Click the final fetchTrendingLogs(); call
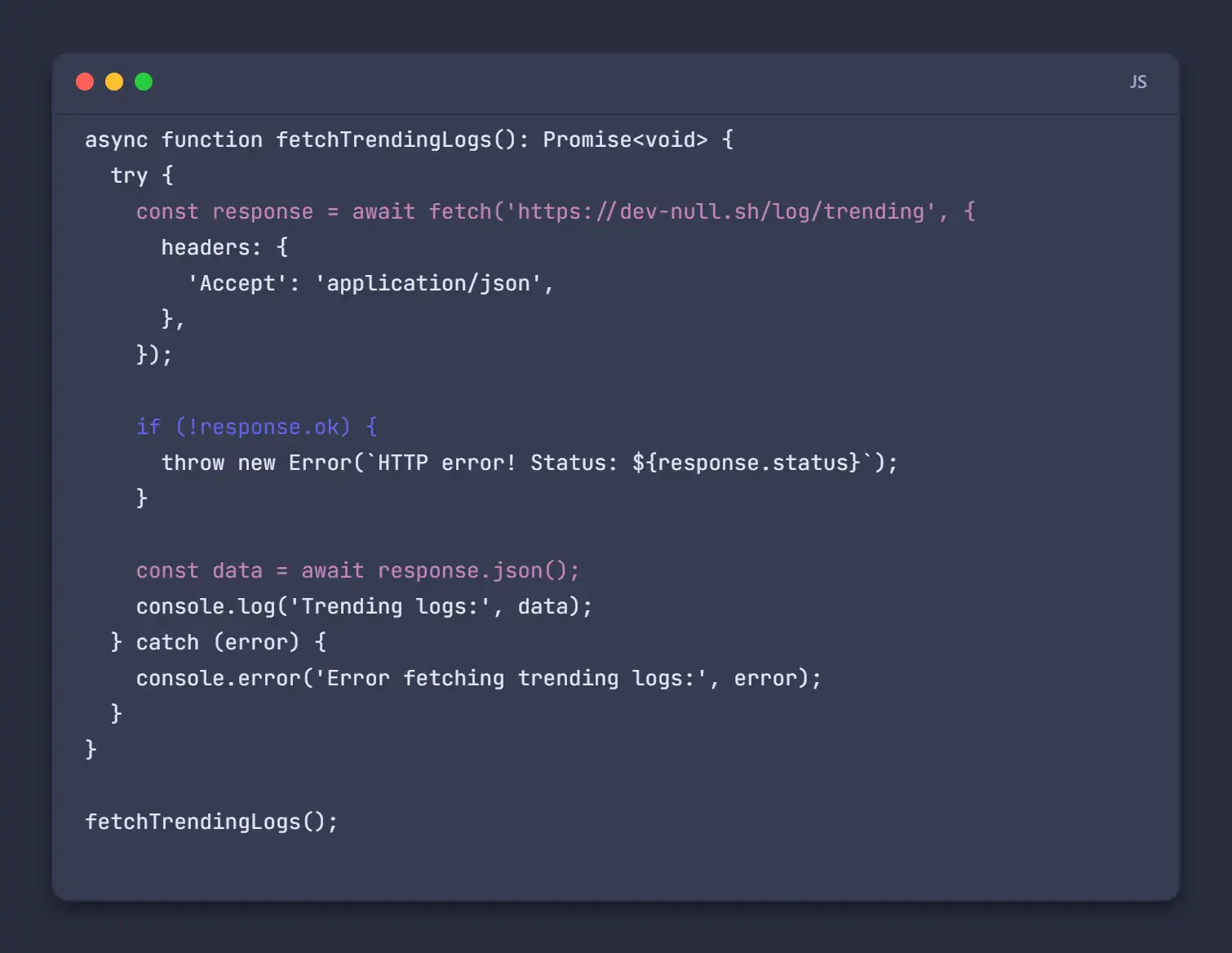This screenshot has width=1232, height=953. point(211,822)
